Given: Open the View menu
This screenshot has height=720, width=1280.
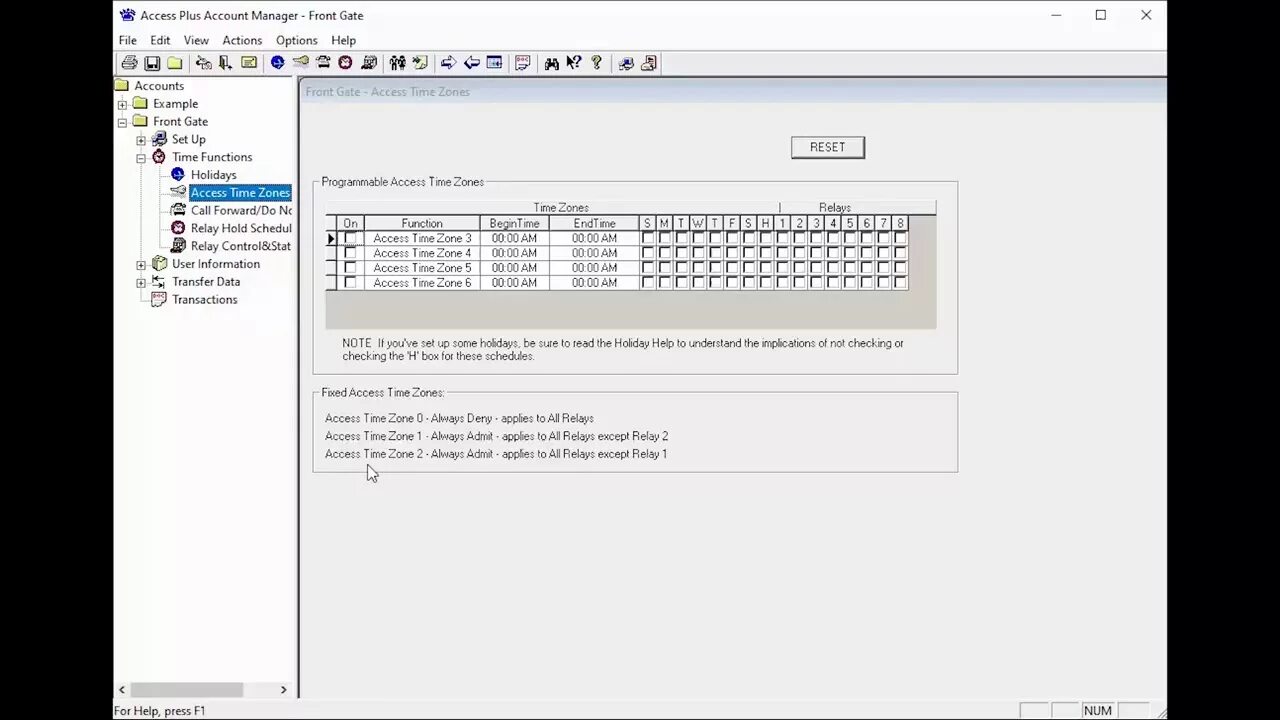Looking at the screenshot, I should [196, 40].
